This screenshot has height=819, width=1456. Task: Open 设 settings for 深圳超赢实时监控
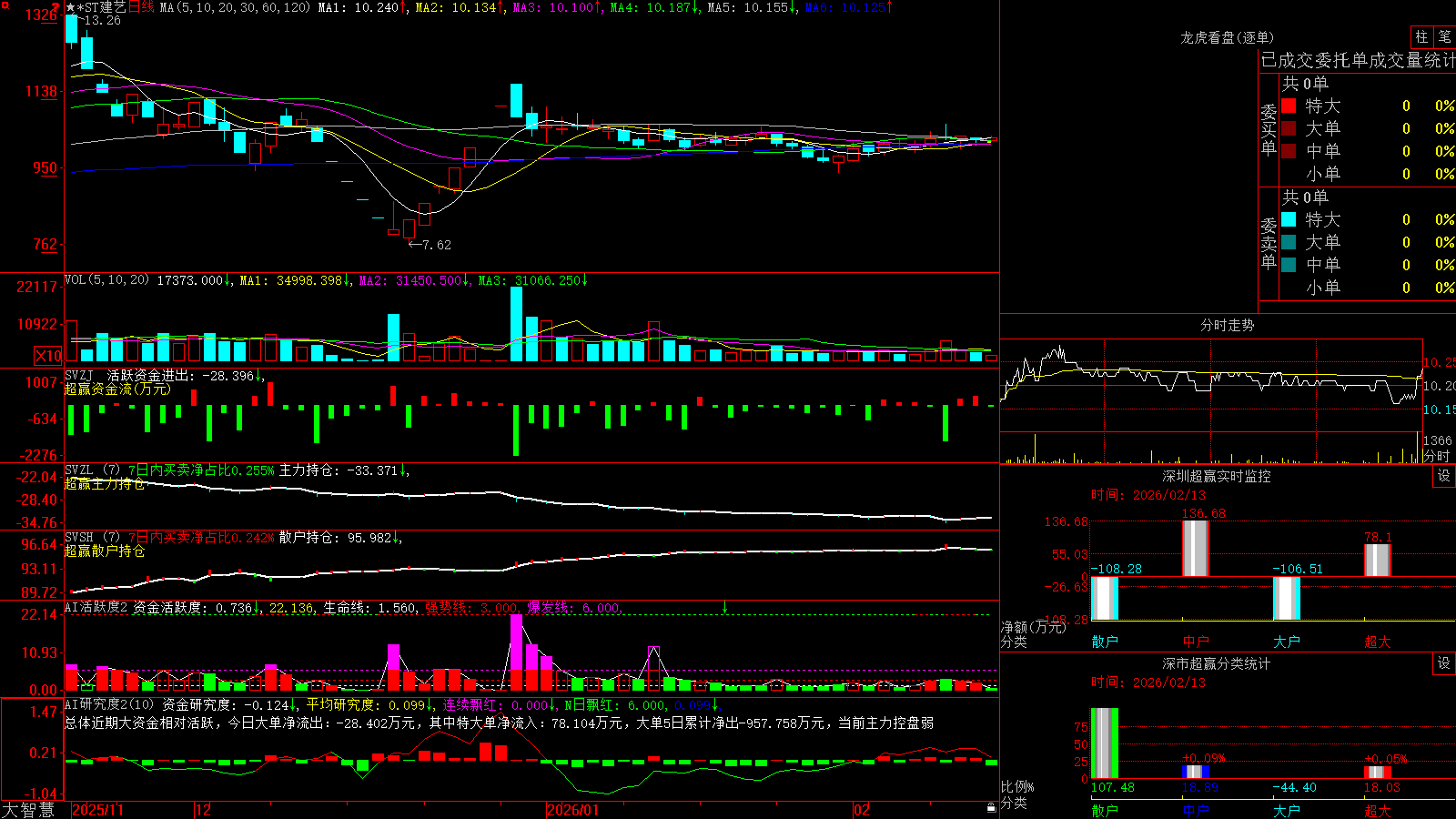click(x=1443, y=476)
